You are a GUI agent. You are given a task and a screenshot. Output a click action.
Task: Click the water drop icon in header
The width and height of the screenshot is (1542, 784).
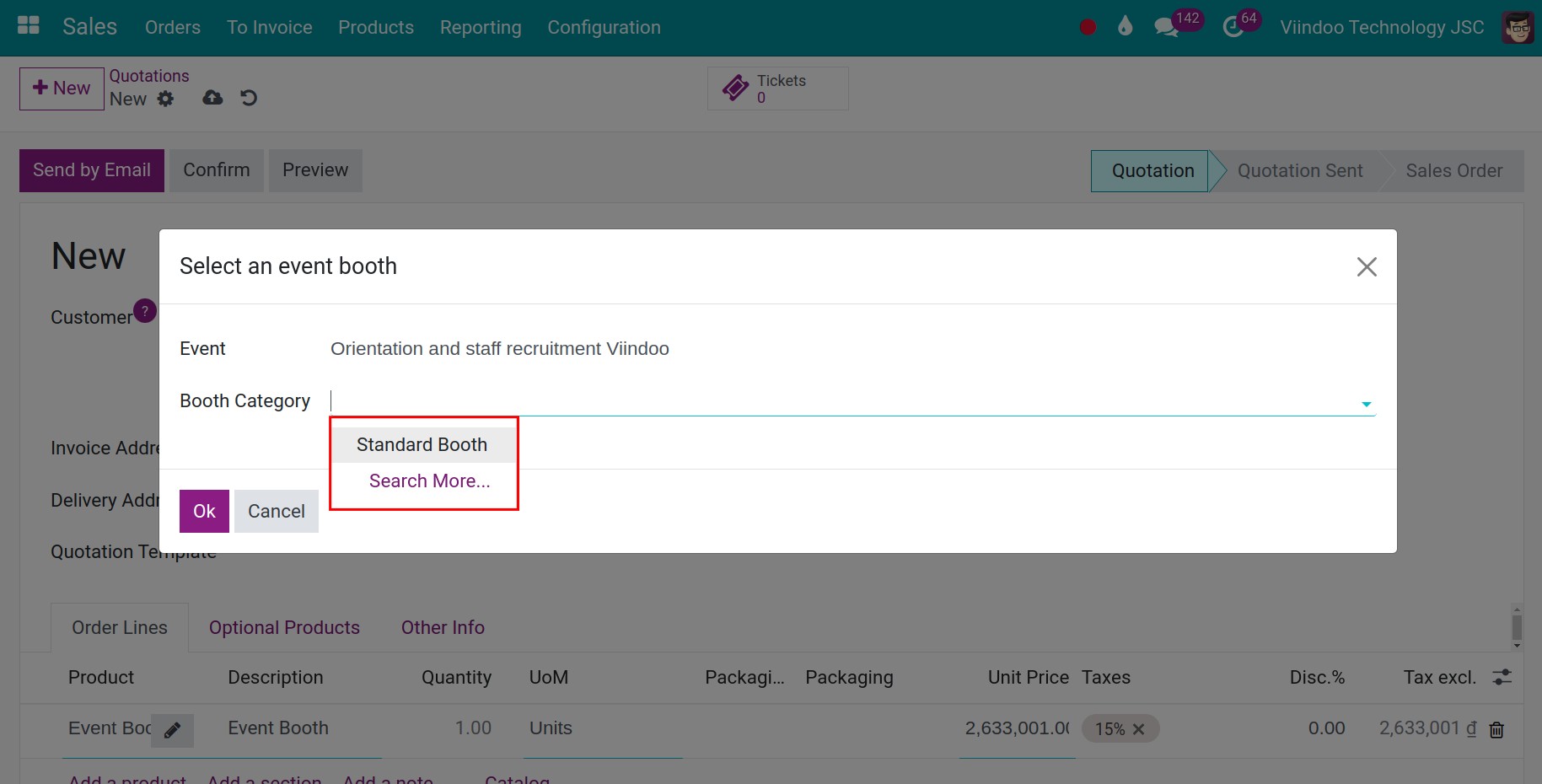tap(1125, 26)
